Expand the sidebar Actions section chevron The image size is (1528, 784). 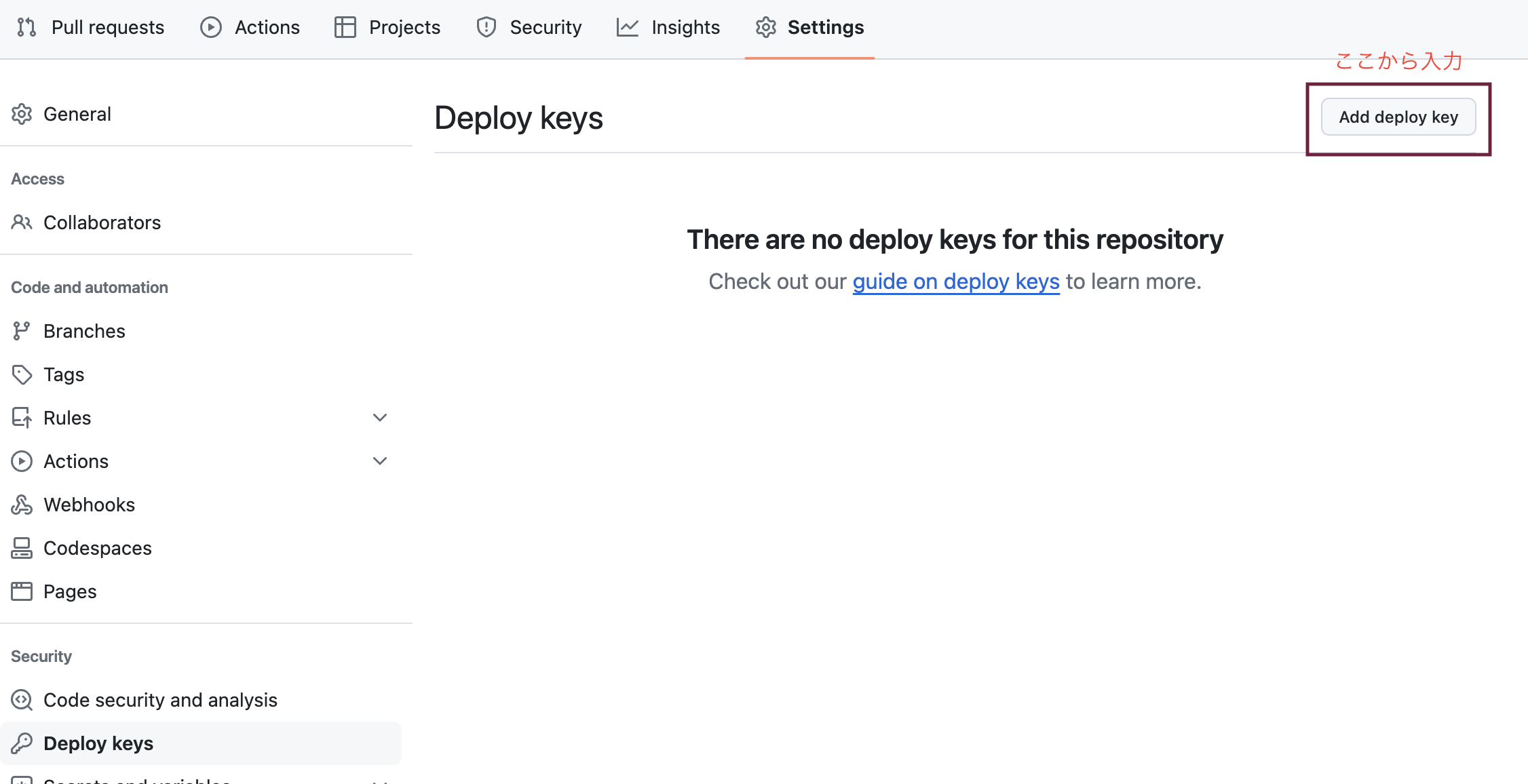coord(380,461)
